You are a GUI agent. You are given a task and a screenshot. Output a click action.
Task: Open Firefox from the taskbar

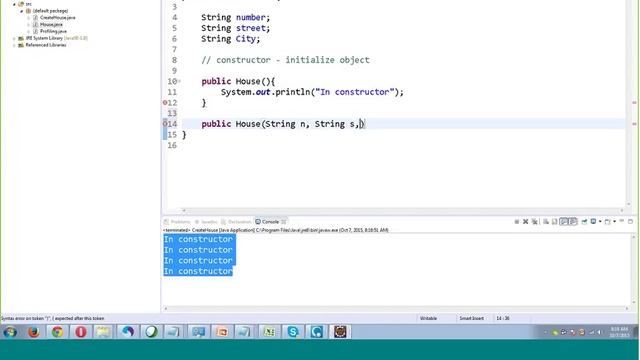34,332
